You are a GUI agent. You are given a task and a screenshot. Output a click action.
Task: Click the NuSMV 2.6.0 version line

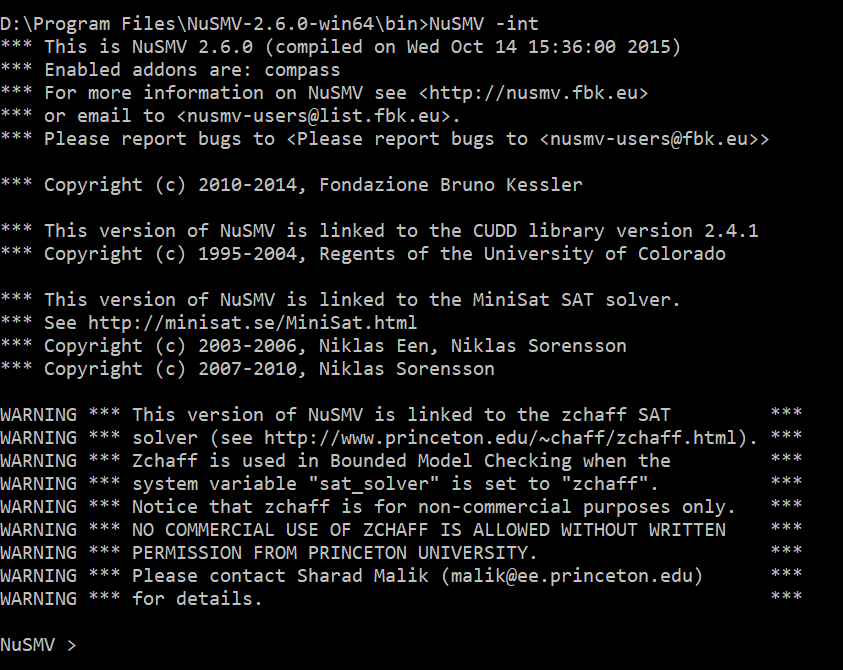coord(340,47)
